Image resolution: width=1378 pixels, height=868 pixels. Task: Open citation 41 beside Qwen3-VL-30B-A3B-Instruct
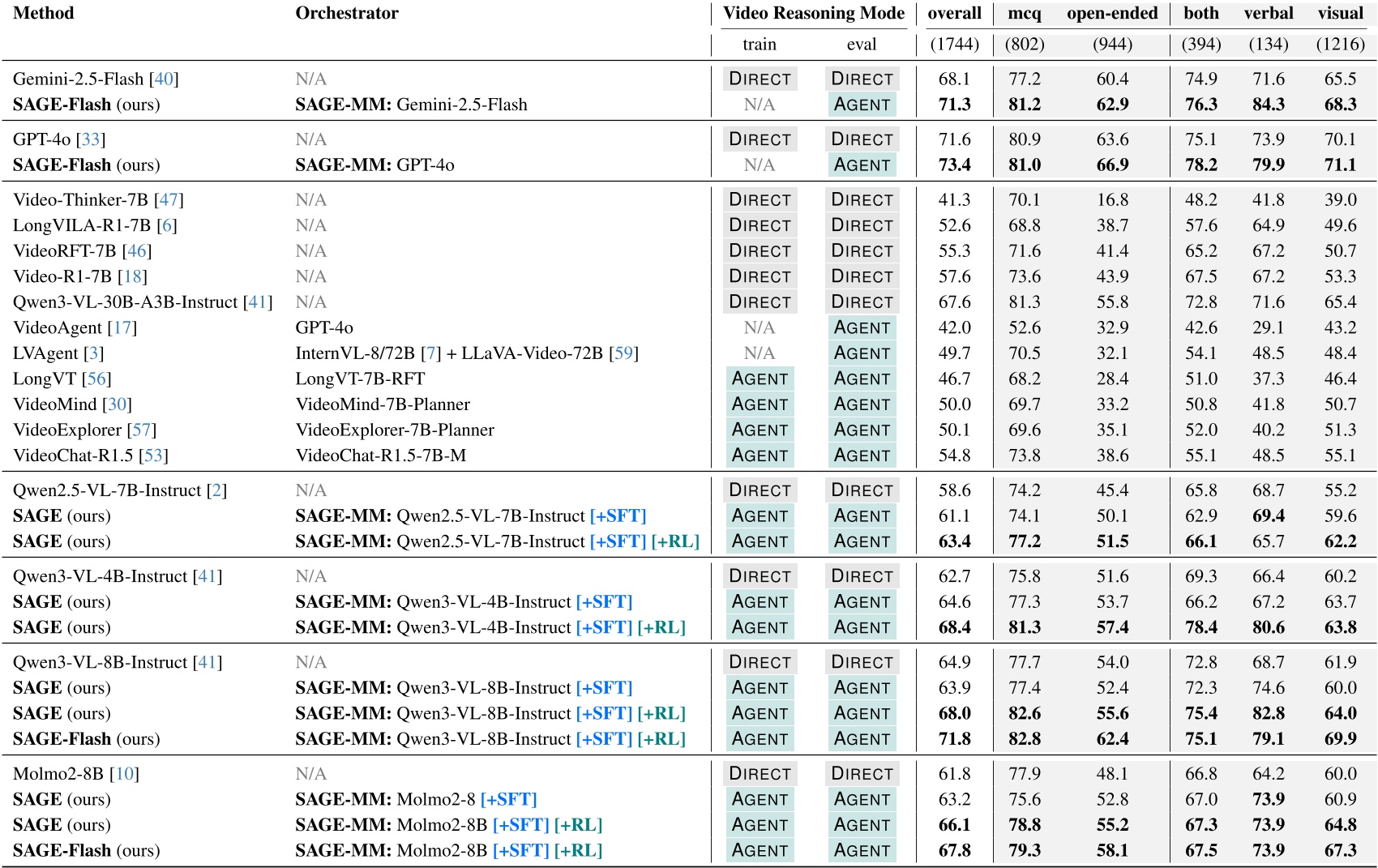258,302
